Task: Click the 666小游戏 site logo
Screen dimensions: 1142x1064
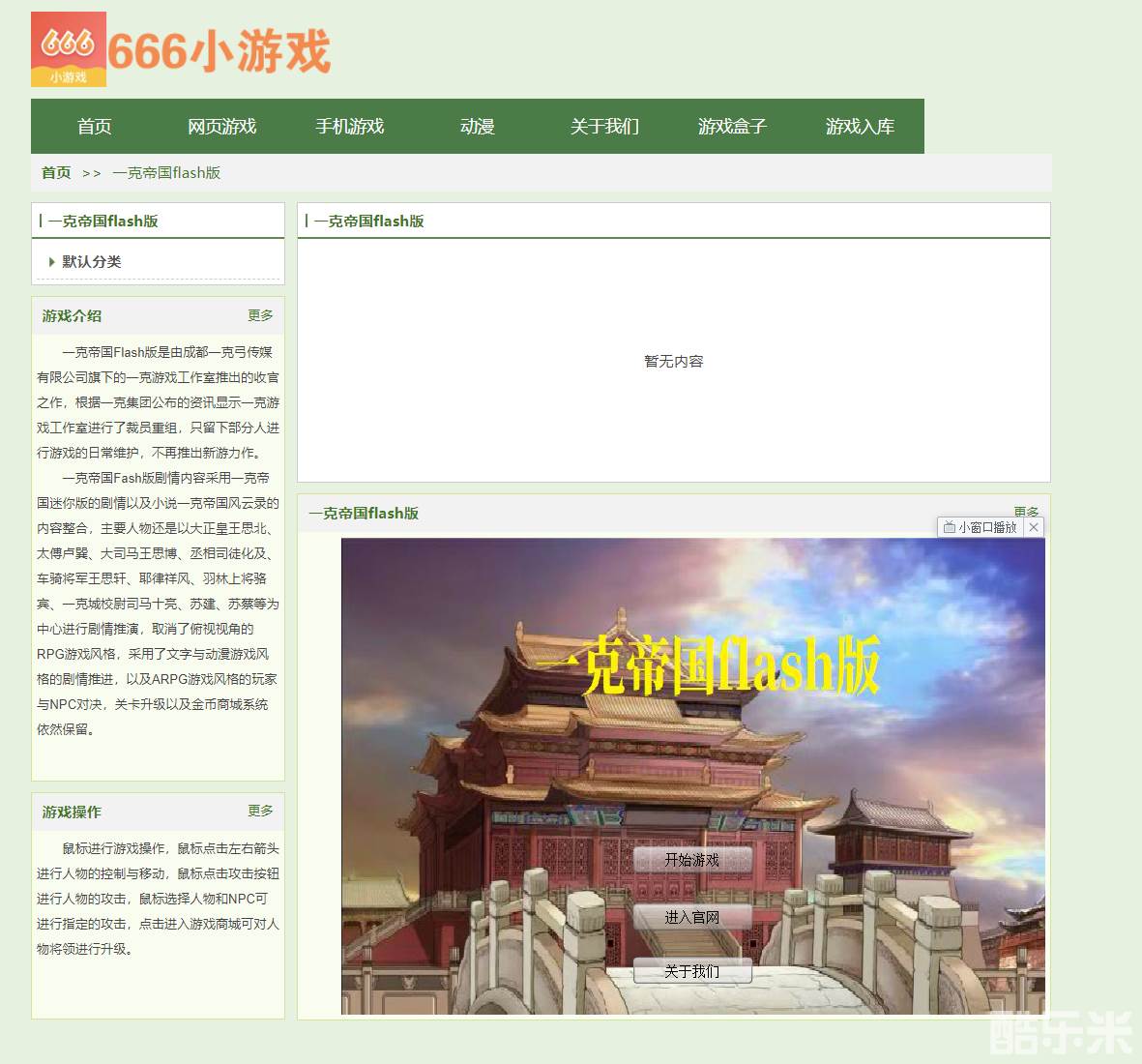Action: (x=181, y=50)
